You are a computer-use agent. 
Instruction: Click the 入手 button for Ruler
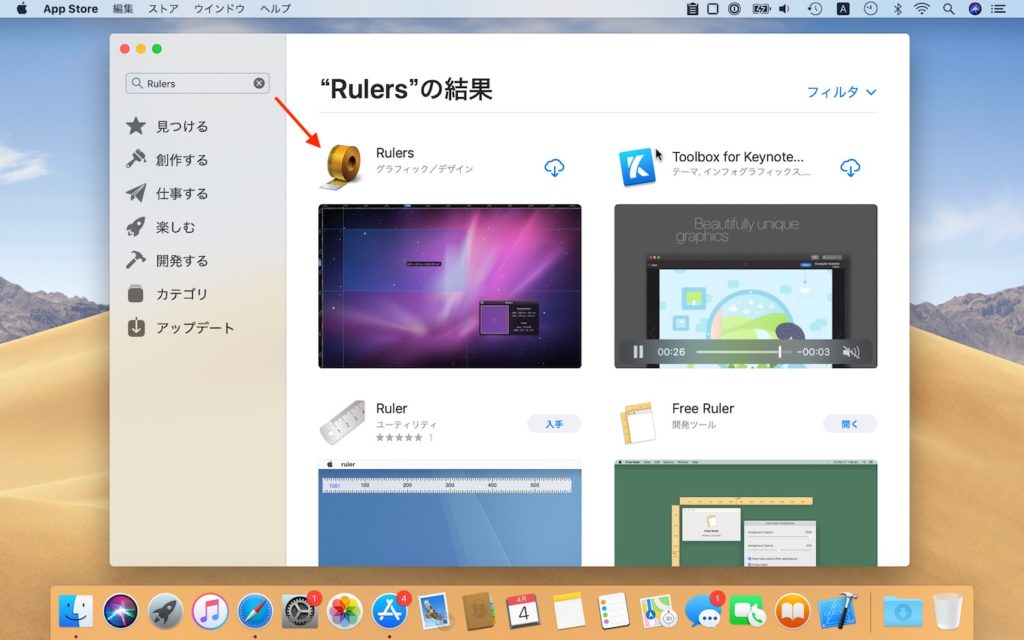click(x=554, y=423)
